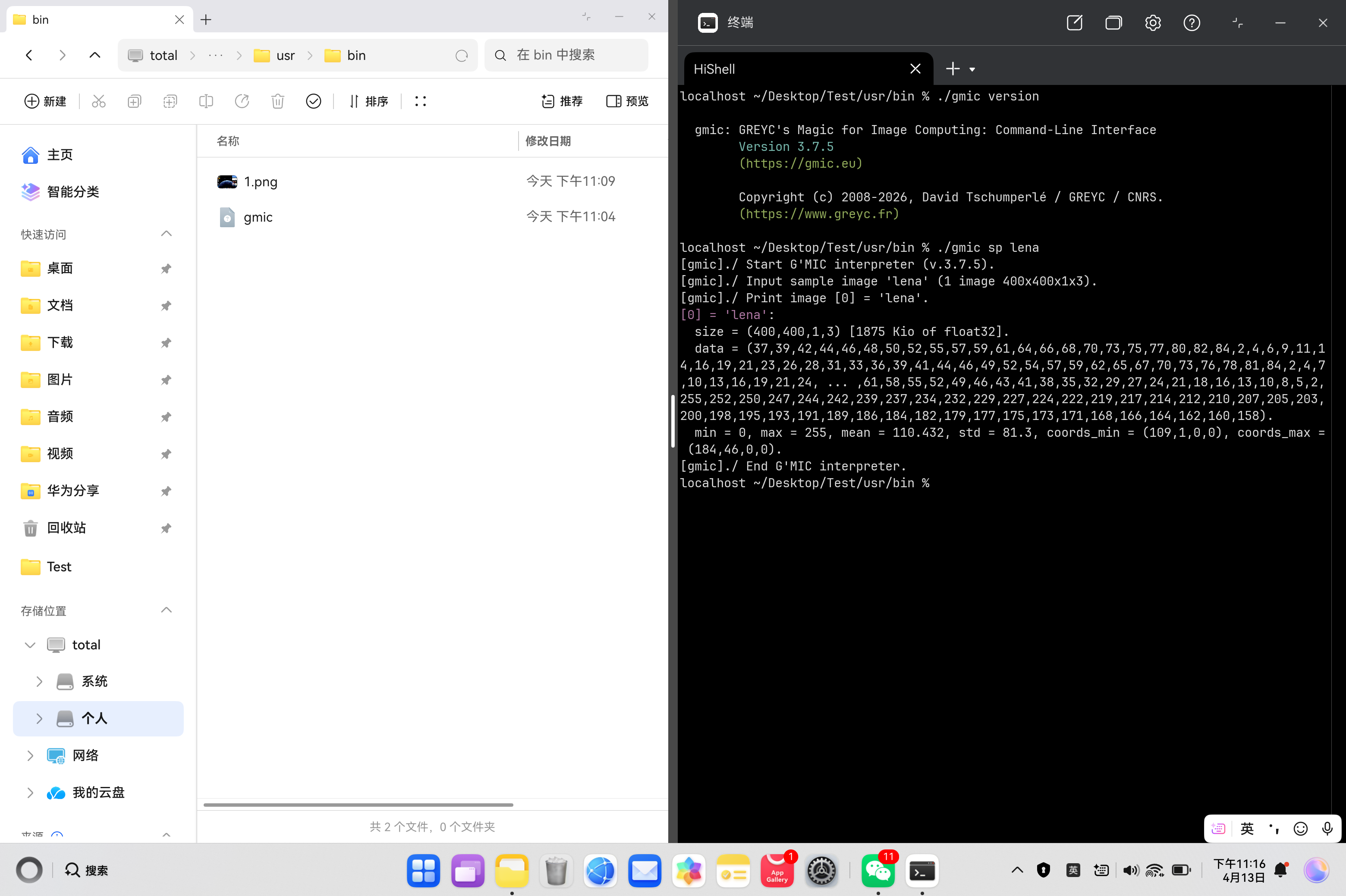Click the 推荐 button

tap(561, 101)
